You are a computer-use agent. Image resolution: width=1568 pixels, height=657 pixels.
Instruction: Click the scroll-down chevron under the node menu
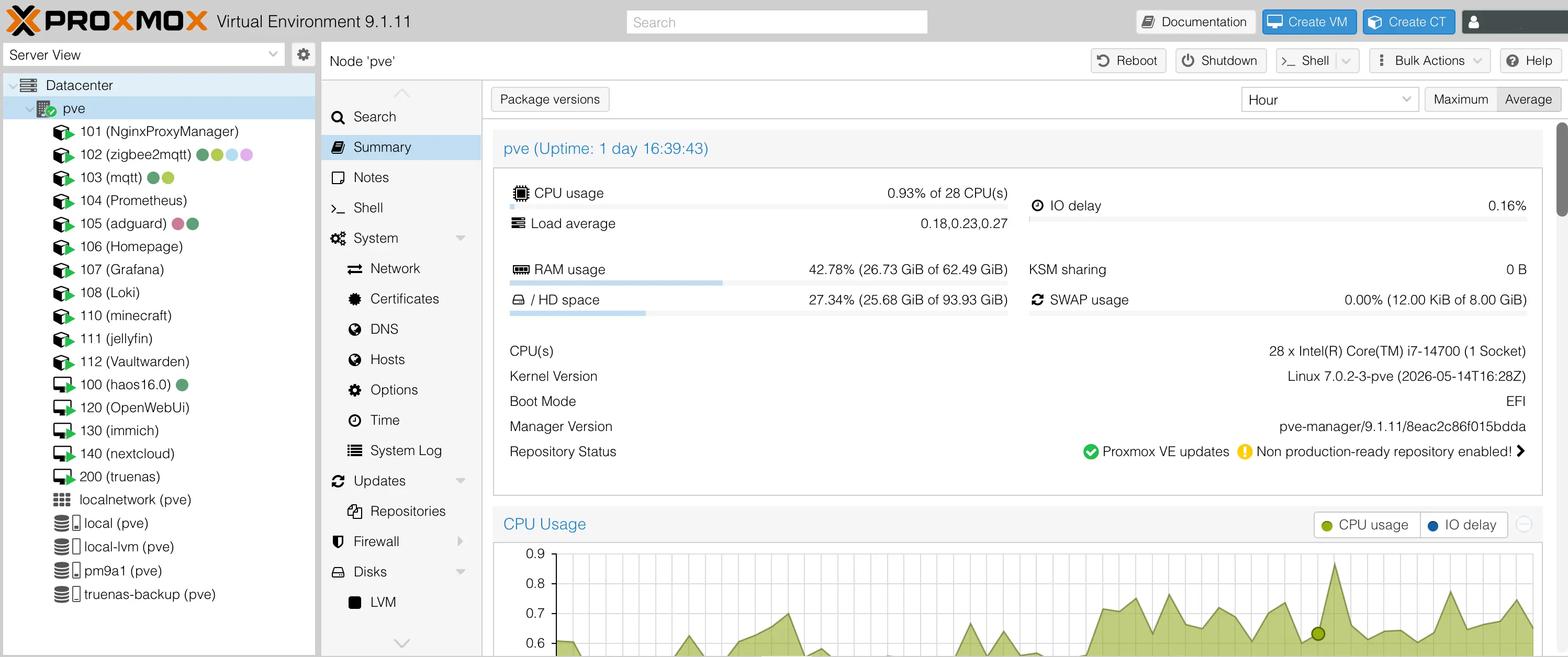pos(402,643)
